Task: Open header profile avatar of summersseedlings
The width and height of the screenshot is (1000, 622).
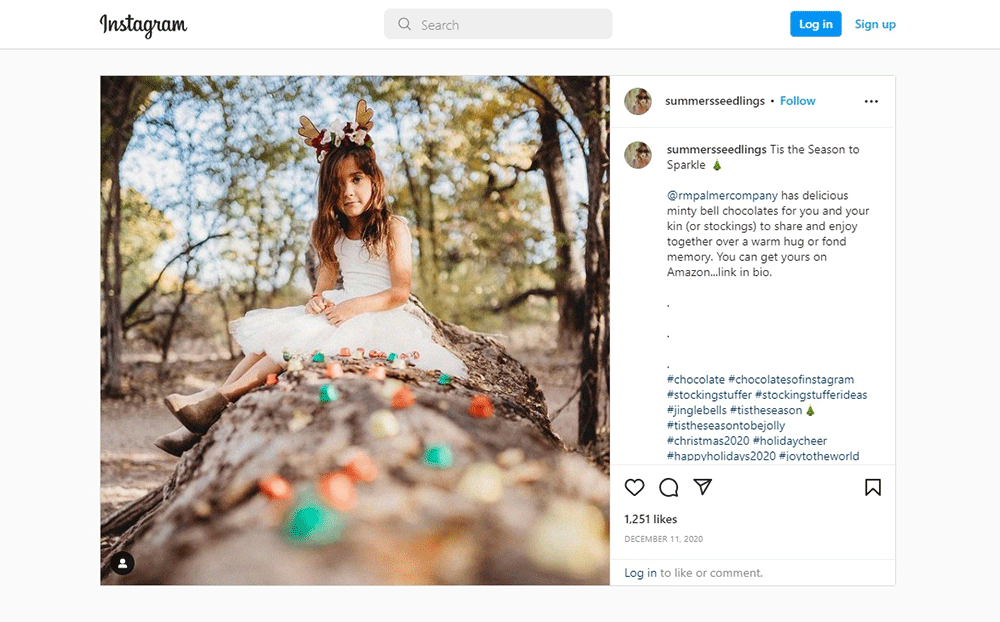Action: (x=638, y=101)
